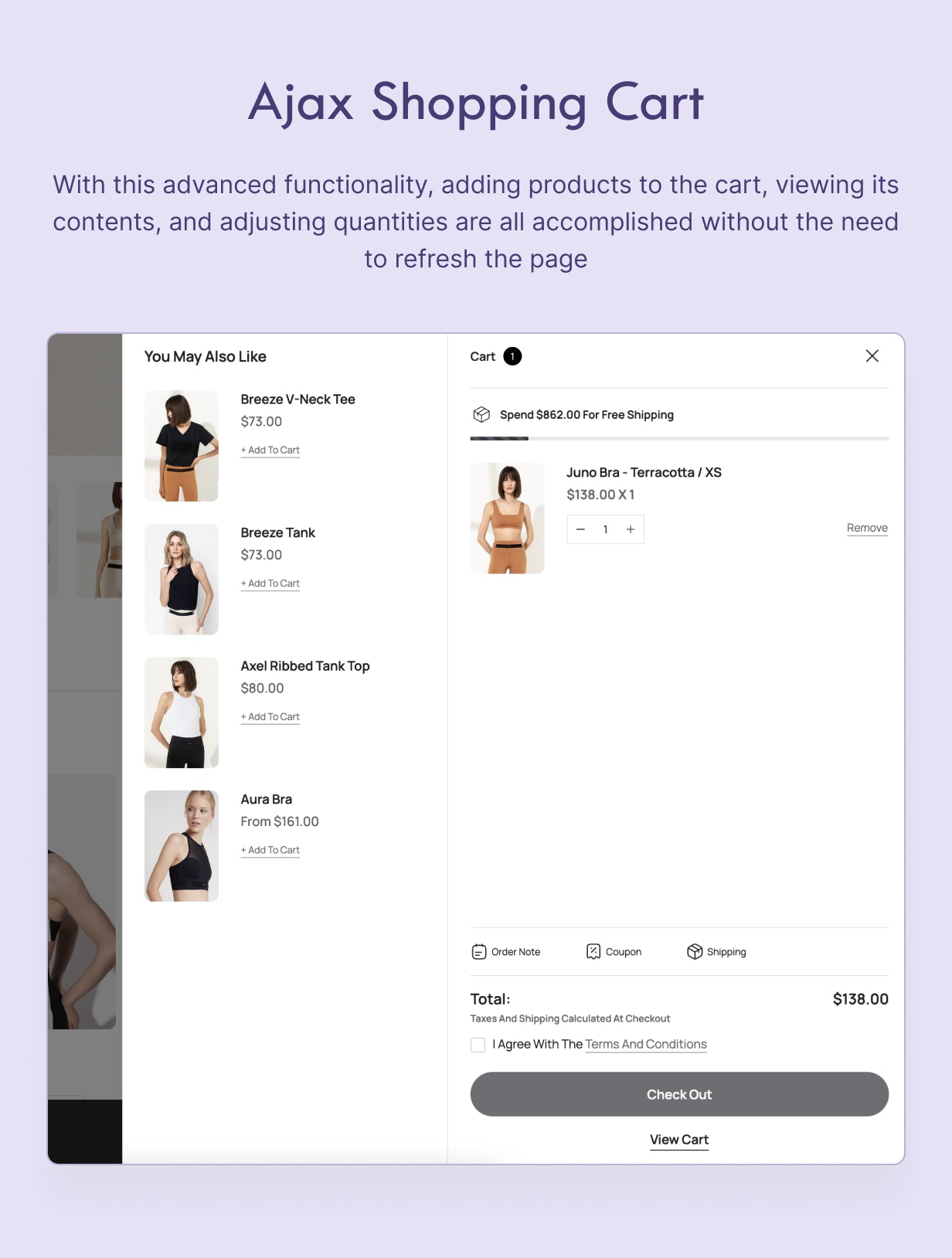Add Breeze V-Neck Tee to cart

270,450
